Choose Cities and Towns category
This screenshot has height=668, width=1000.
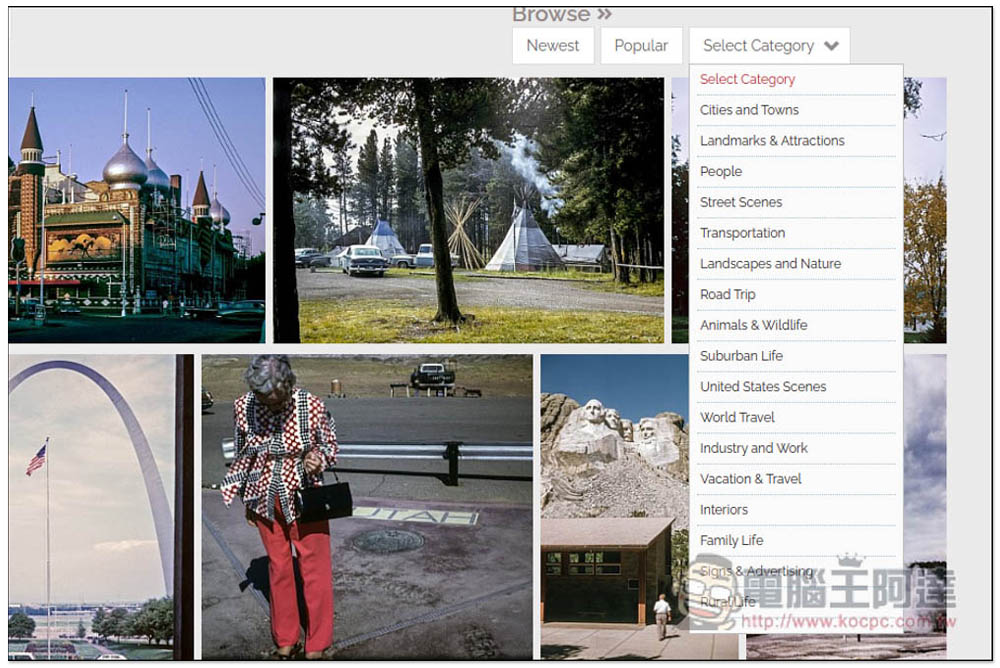[749, 110]
